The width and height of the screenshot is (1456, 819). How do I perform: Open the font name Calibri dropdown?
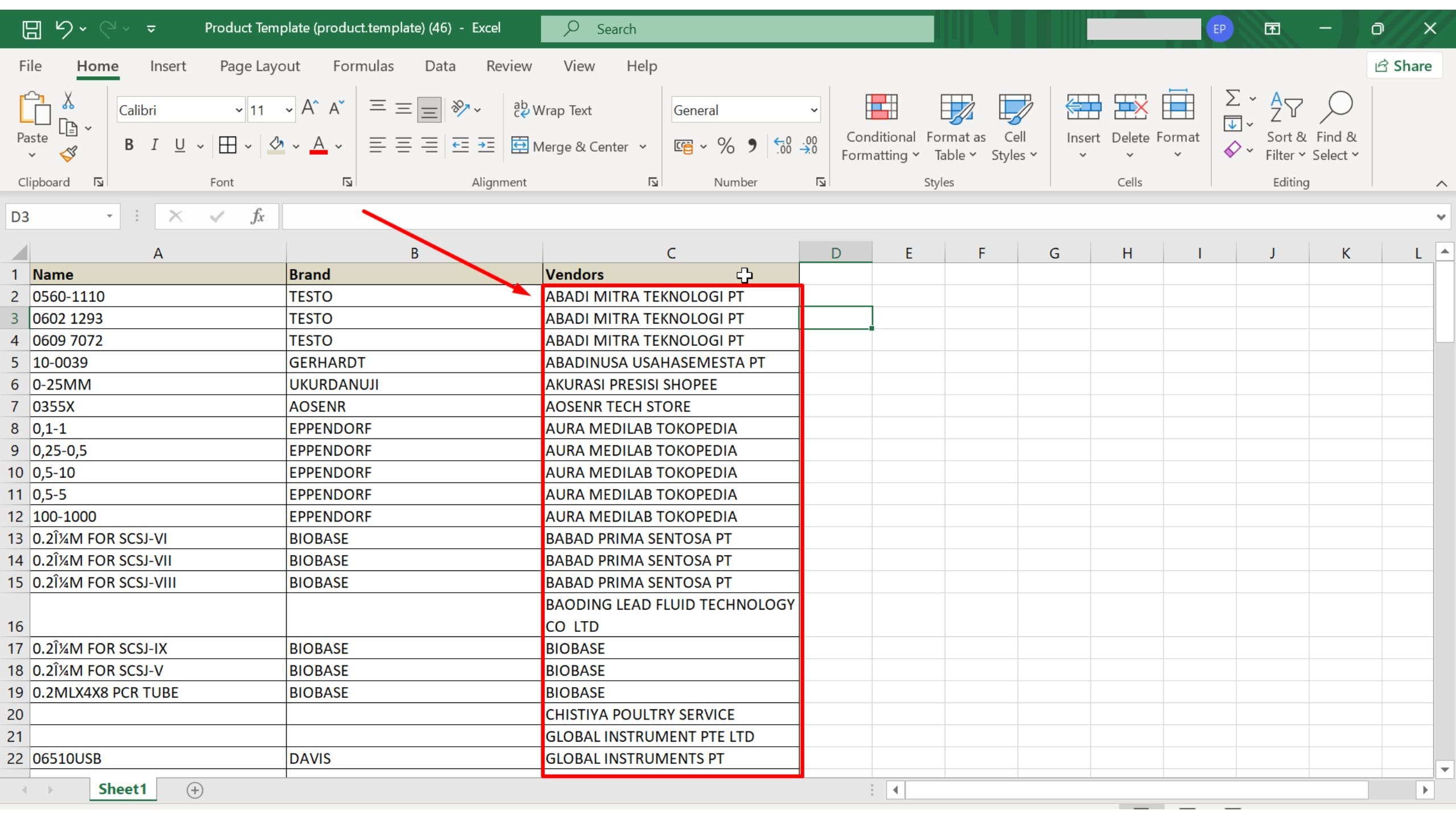[x=239, y=110]
